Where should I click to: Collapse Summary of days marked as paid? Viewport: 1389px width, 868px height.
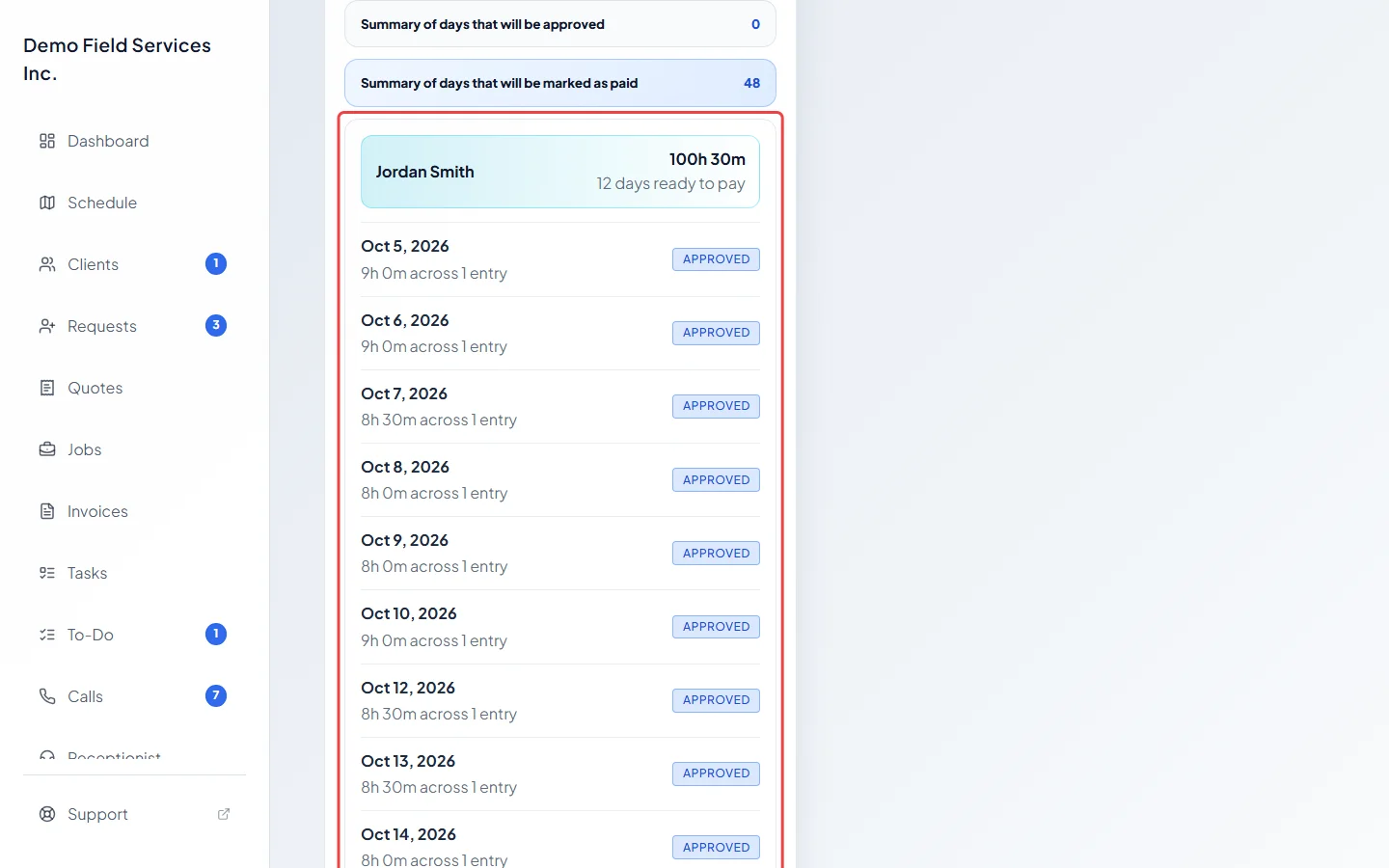click(560, 83)
